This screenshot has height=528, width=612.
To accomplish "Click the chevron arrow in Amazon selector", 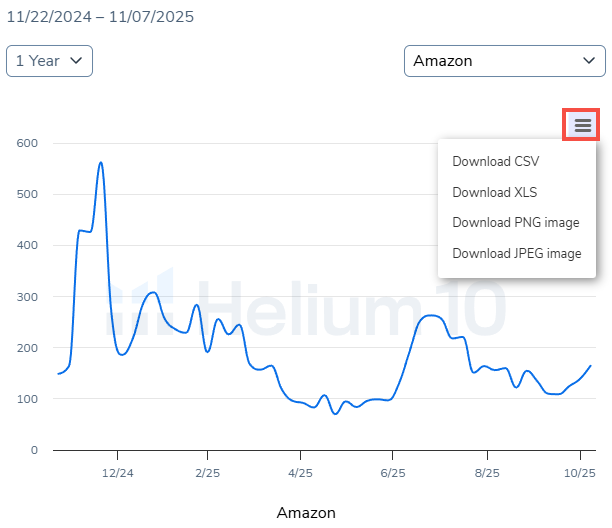I will [590, 61].
